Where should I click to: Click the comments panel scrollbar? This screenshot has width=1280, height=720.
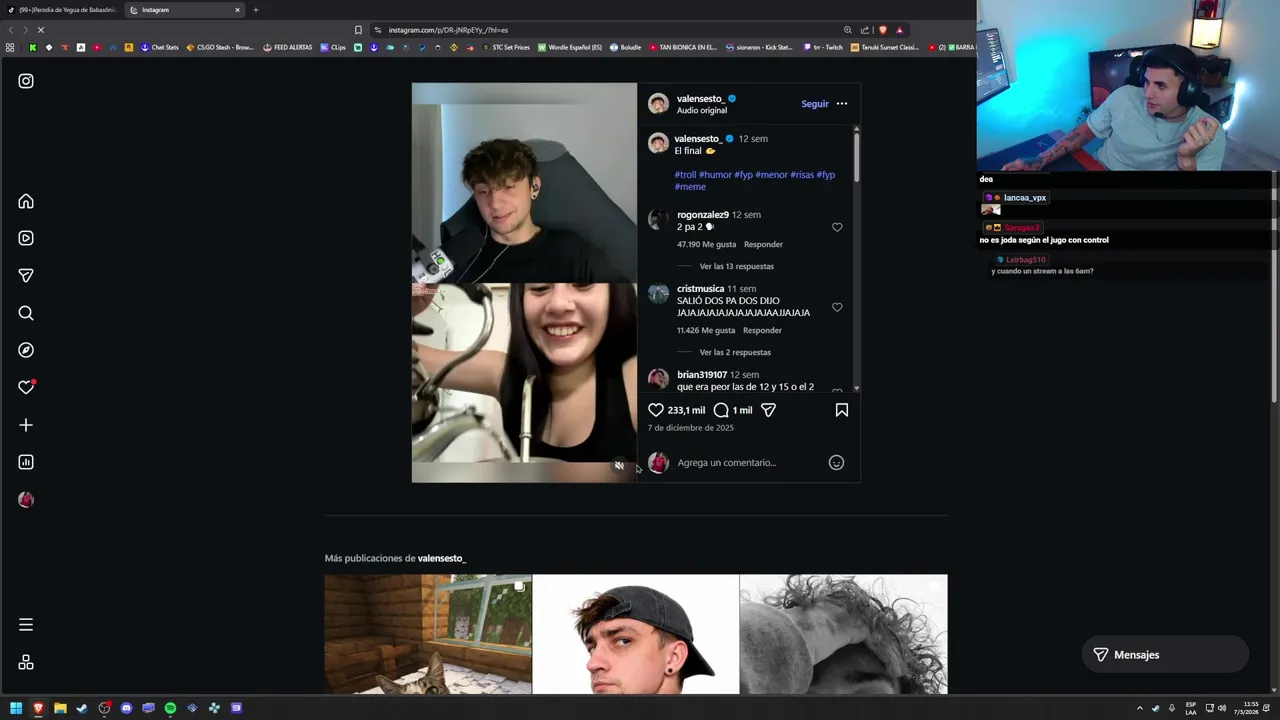coord(857,157)
